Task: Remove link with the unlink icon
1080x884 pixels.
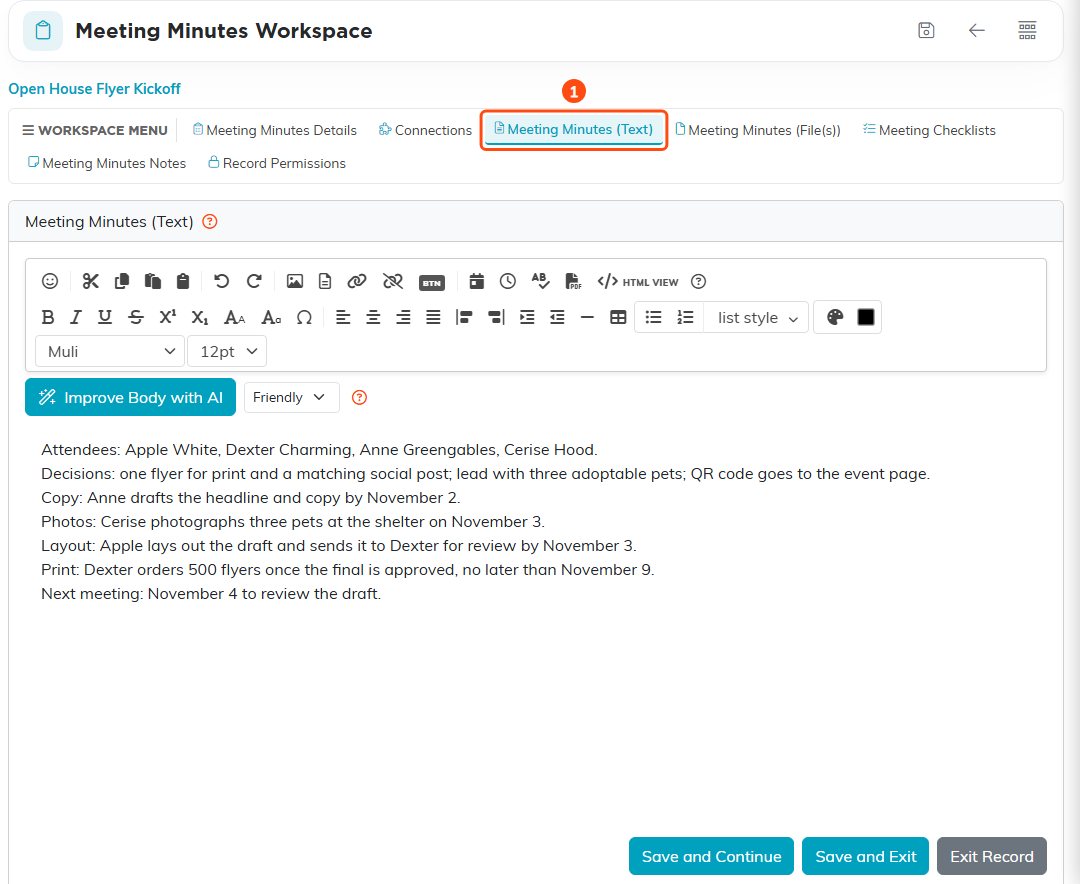Action: point(393,281)
